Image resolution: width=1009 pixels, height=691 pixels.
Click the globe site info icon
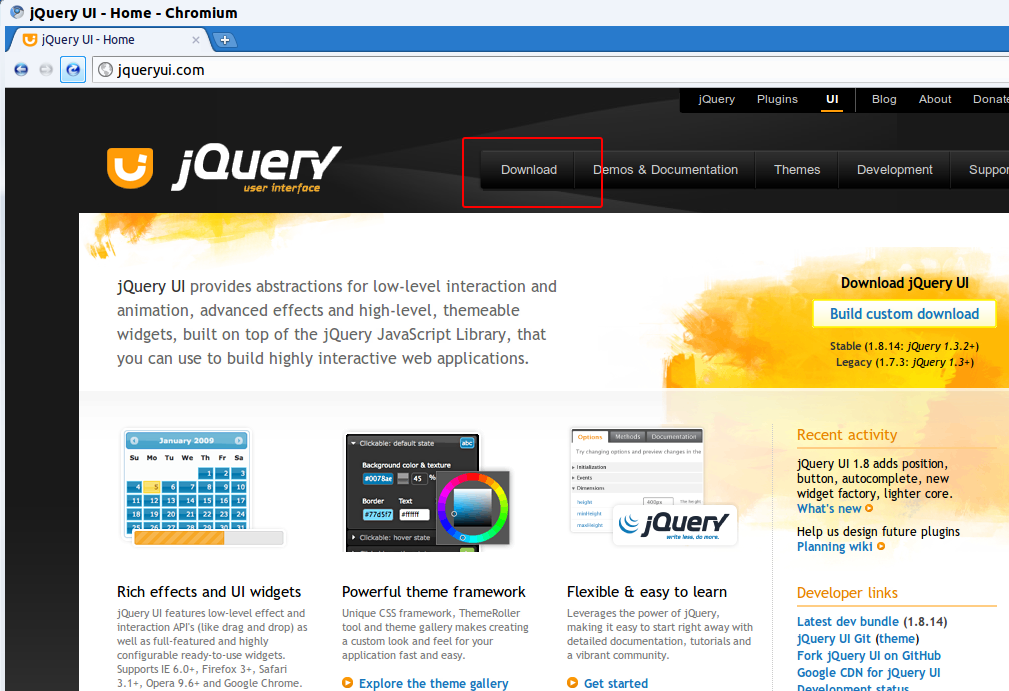point(105,70)
